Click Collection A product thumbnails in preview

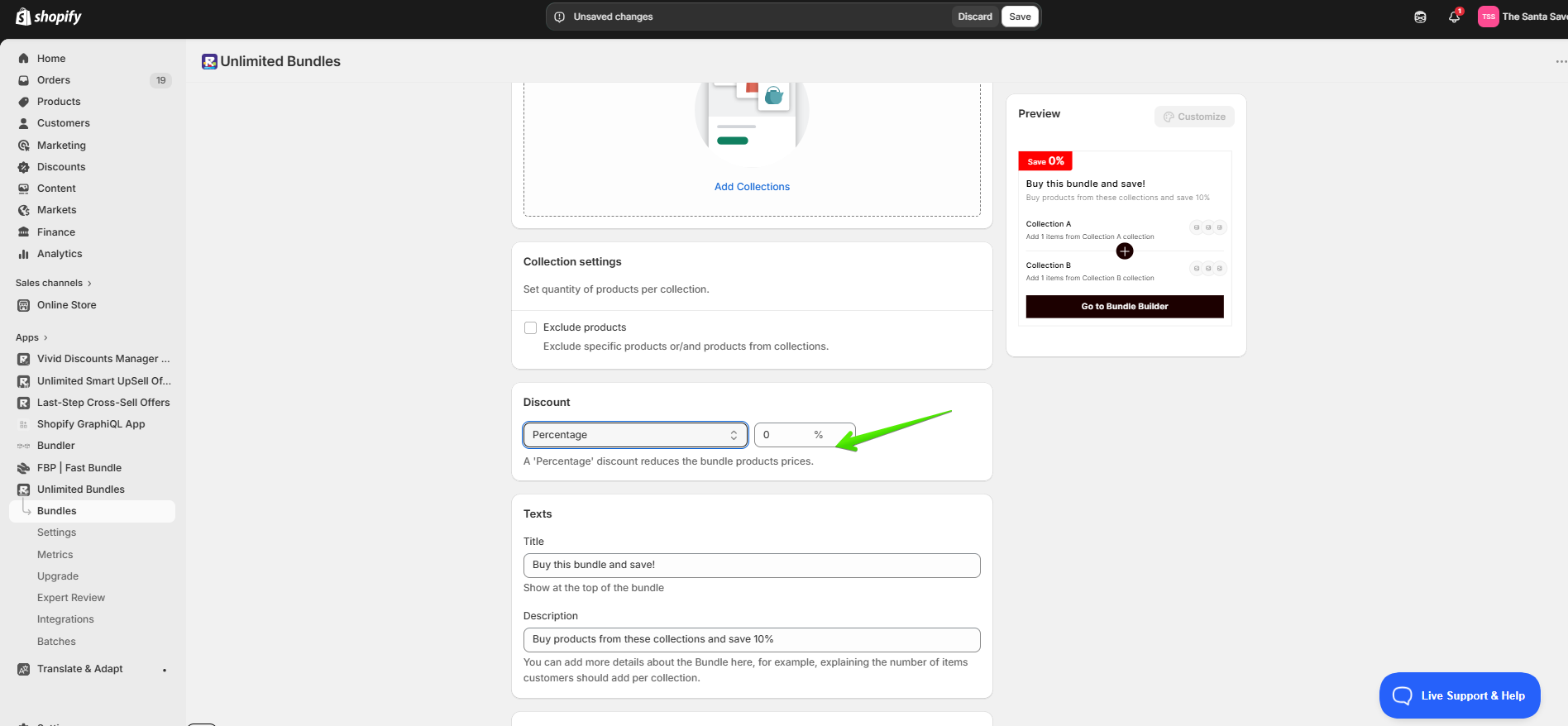(x=1208, y=227)
